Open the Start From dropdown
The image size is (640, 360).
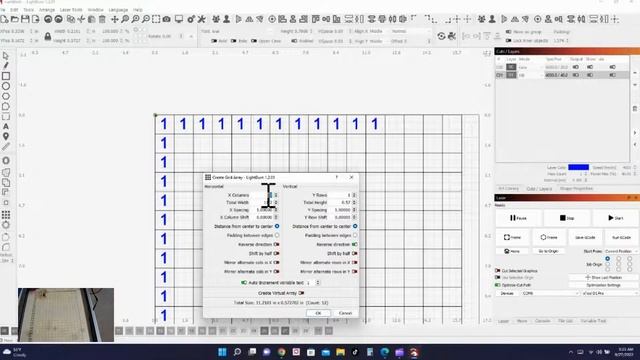pyautogui.click(x=621, y=251)
